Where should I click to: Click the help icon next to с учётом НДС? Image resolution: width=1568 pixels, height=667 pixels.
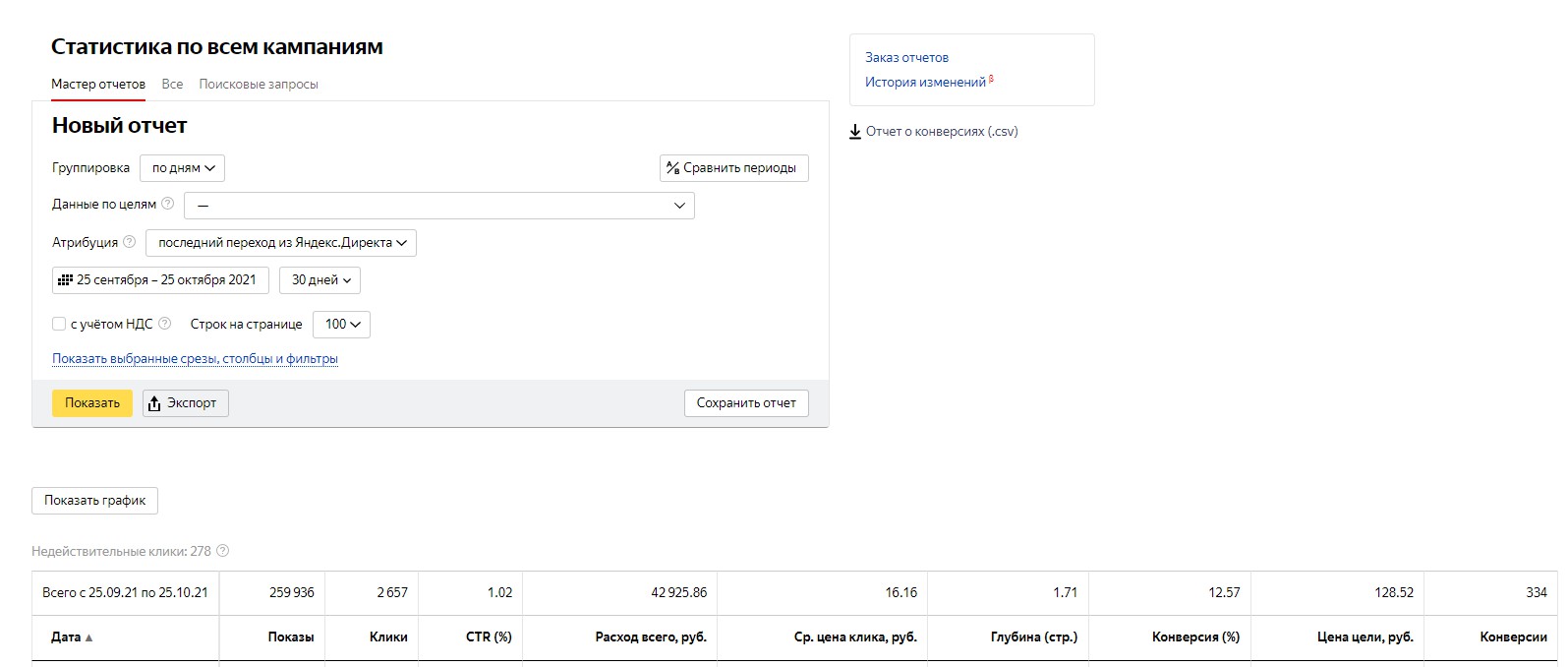[165, 324]
